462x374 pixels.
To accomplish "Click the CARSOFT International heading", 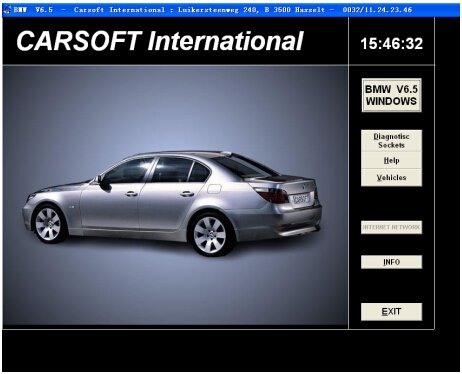I will coord(160,41).
